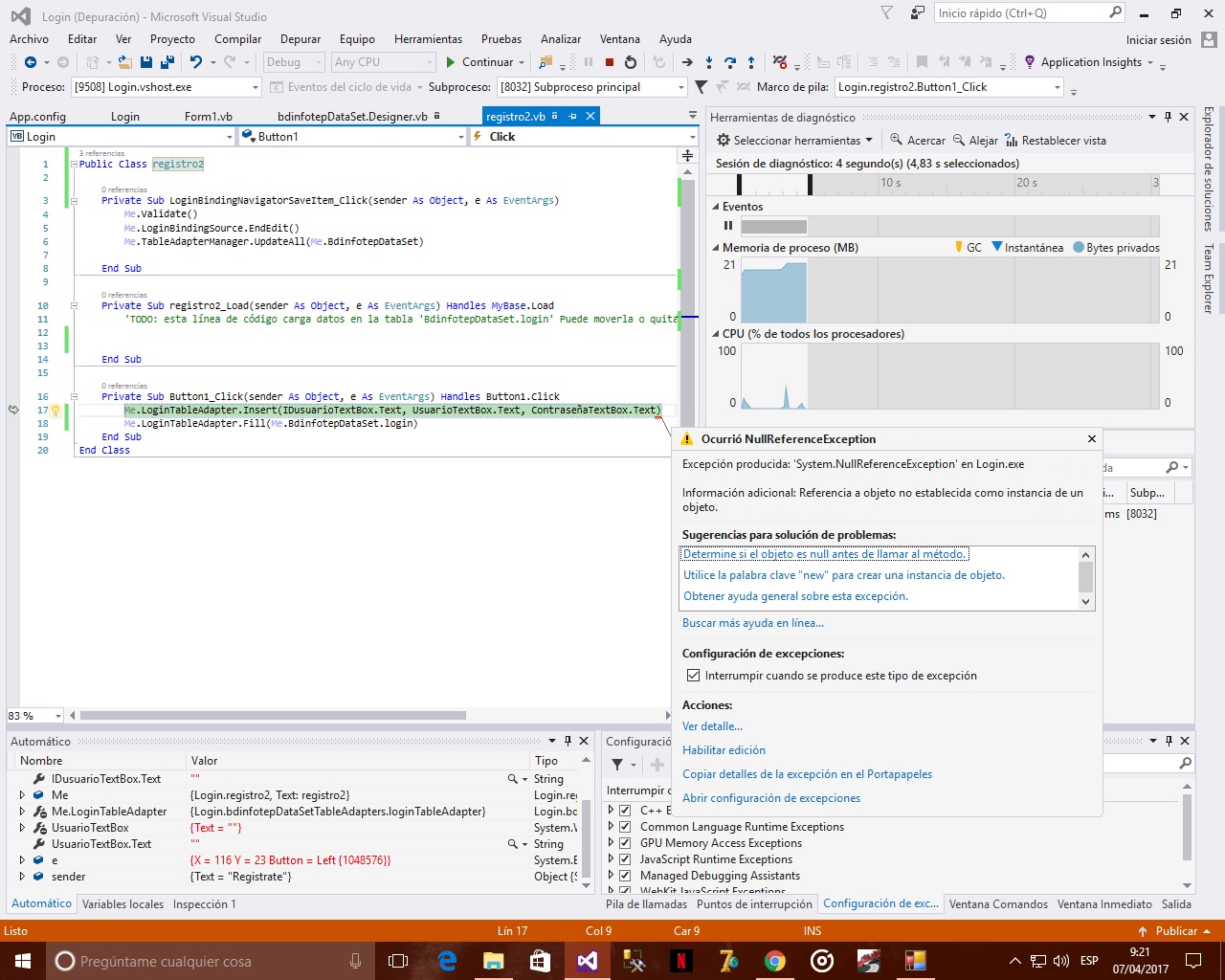The height and width of the screenshot is (980, 1225).
Task: Click the Navigate Backward arrow icon
Action: [31, 62]
